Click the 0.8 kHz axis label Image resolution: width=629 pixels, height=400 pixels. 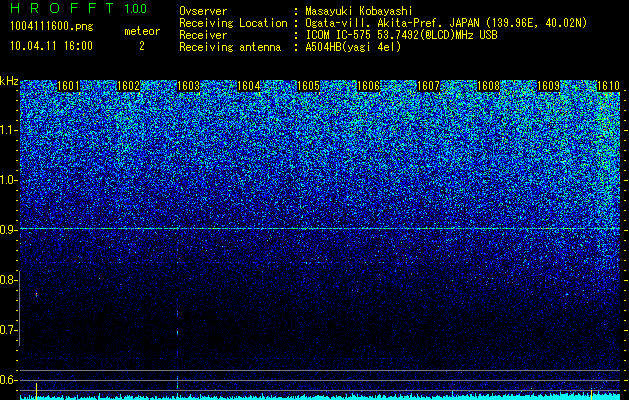7,280
